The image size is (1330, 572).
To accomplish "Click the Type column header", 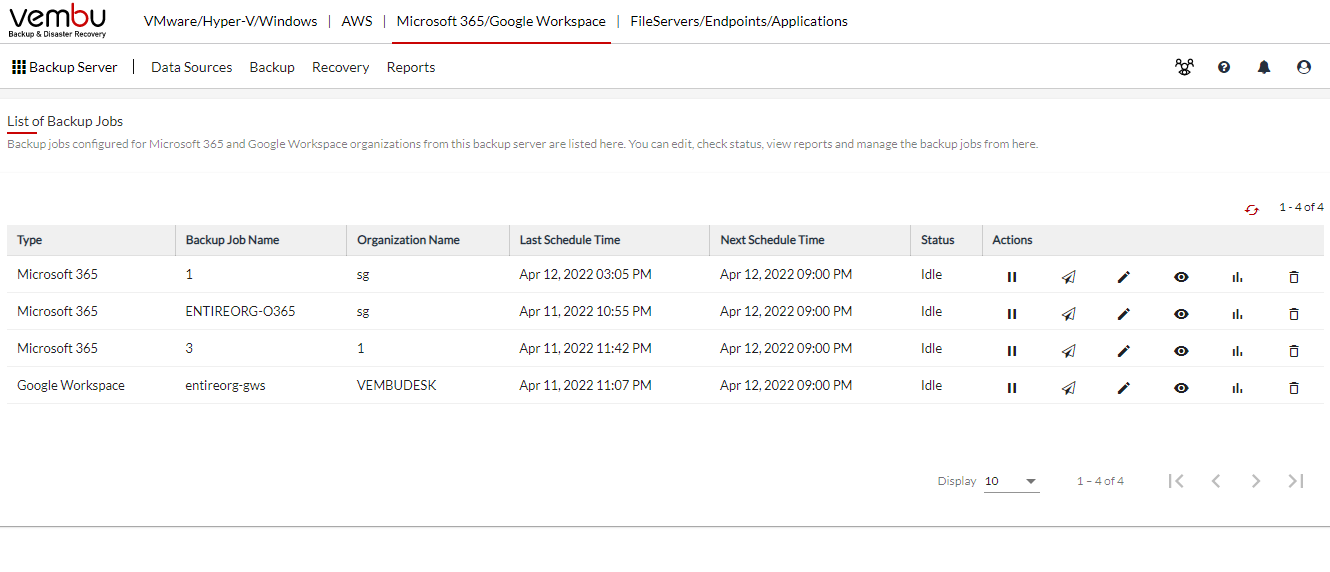I will pyautogui.click(x=91, y=240).
